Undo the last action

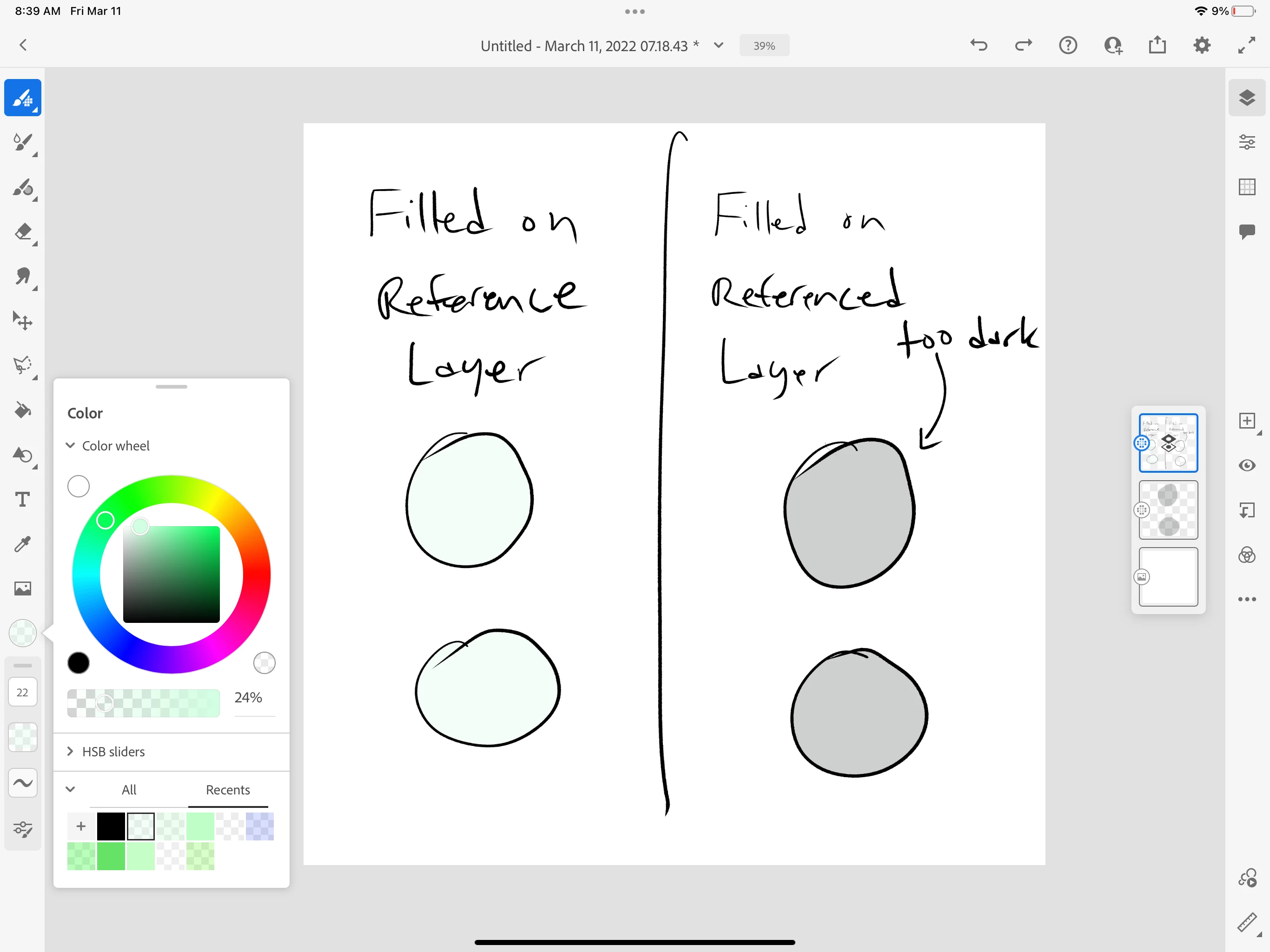(x=979, y=46)
